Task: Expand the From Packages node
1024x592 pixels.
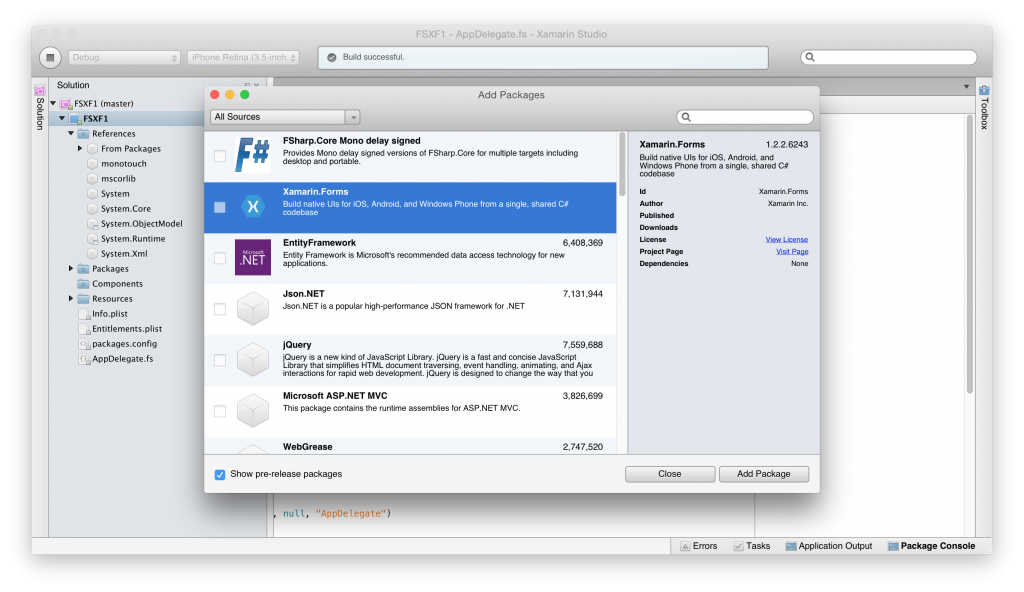Action: [x=80, y=148]
